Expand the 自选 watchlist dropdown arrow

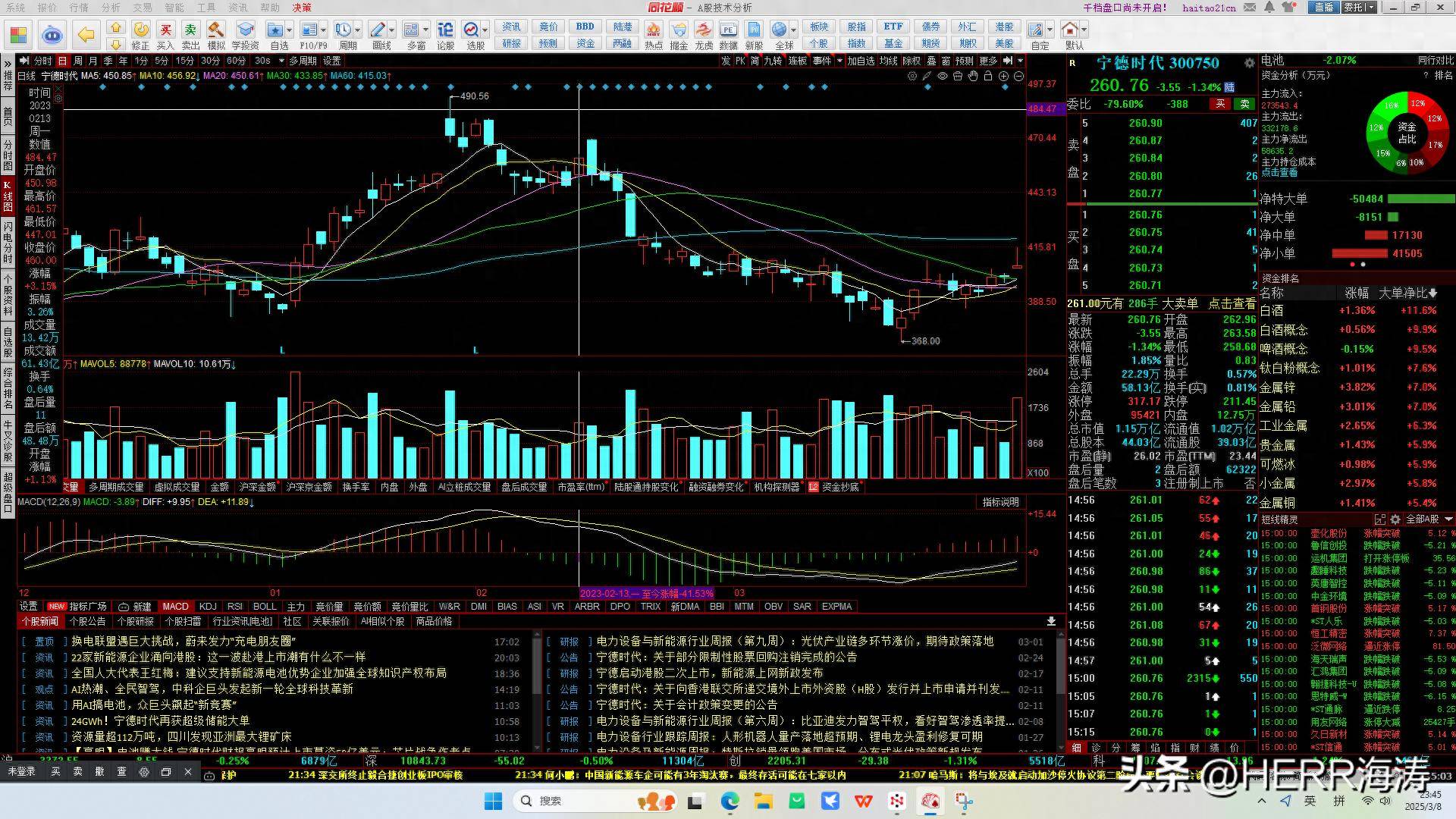coord(289,30)
